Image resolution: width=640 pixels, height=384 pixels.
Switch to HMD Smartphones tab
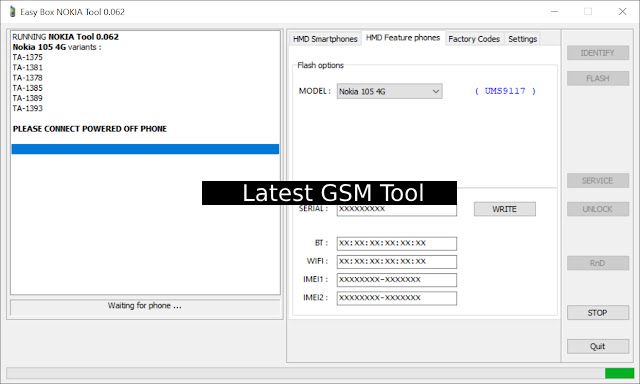point(325,39)
